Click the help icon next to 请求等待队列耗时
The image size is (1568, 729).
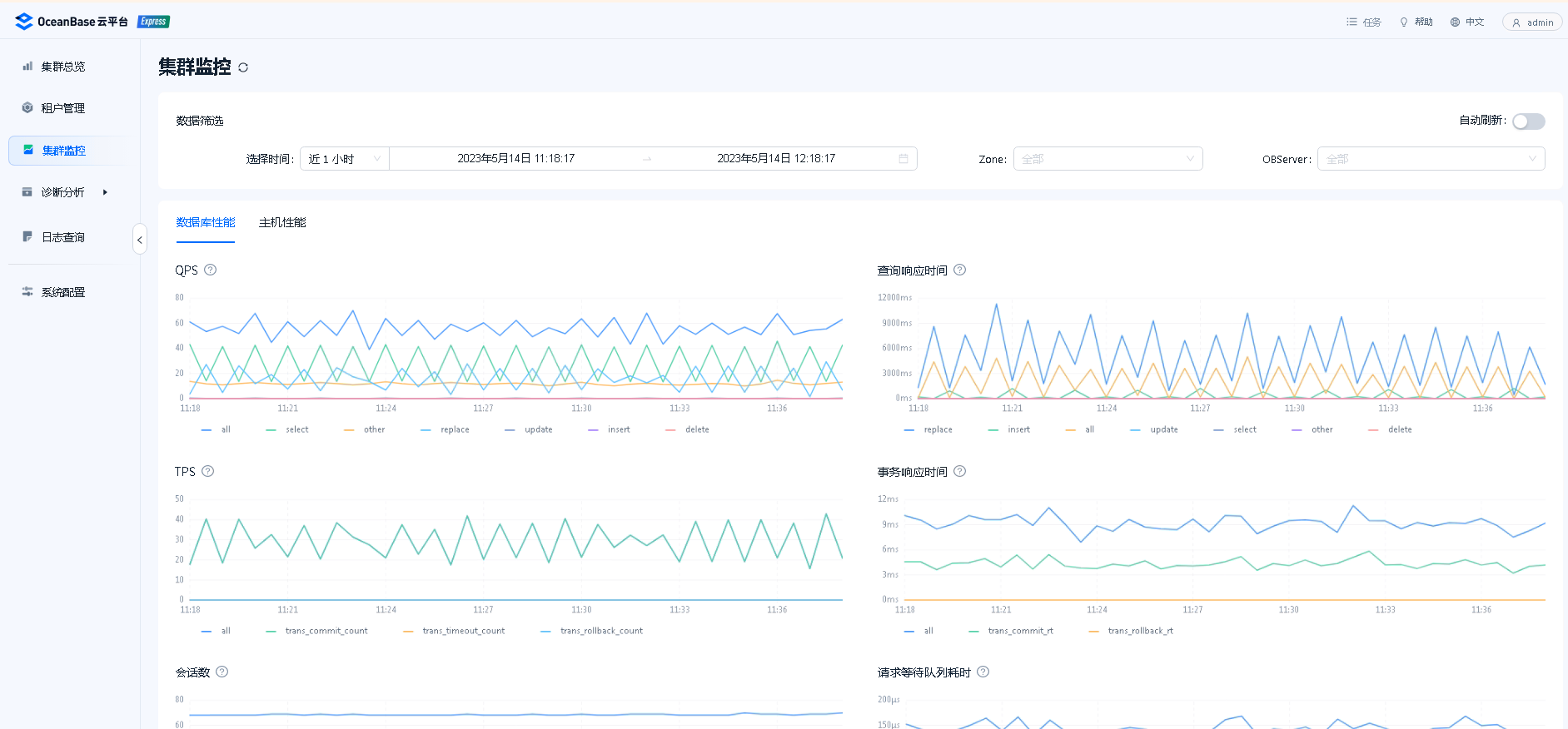983,672
